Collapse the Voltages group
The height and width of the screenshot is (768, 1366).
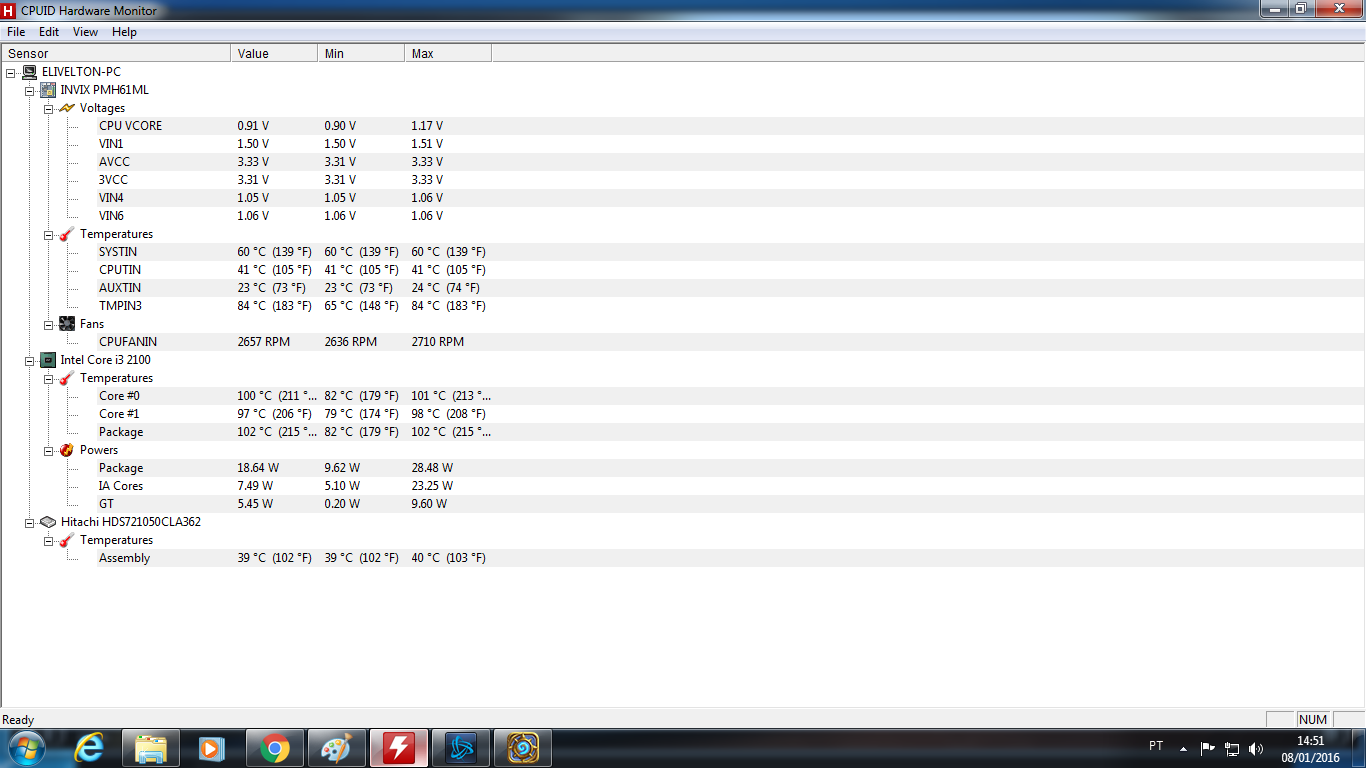[x=48, y=108]
